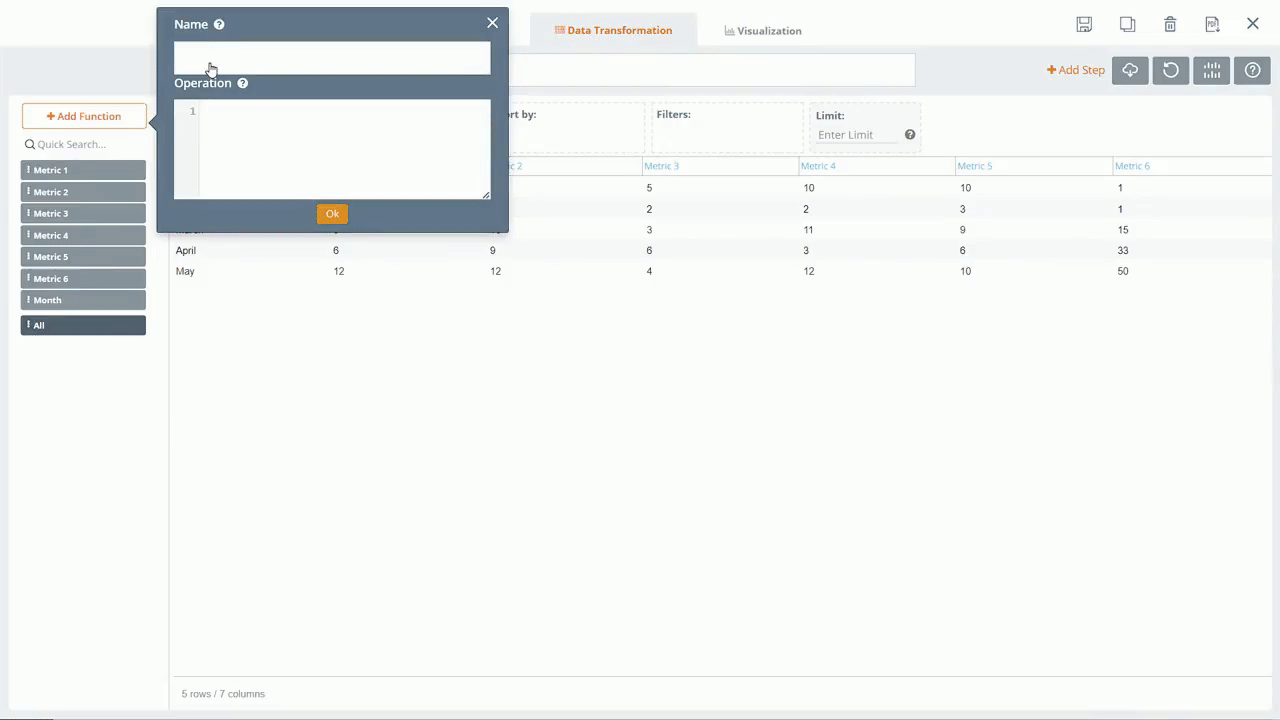Click the Add Function button
Viewport: 1280px width, 720px height.
(x=84, y=116)
